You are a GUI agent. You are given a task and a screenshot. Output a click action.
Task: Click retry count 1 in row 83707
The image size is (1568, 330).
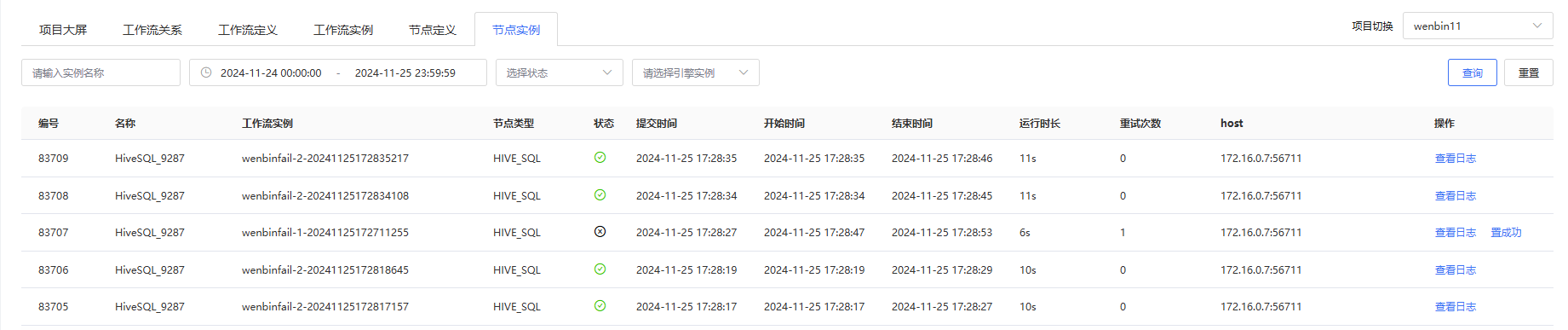(1123, 233)
